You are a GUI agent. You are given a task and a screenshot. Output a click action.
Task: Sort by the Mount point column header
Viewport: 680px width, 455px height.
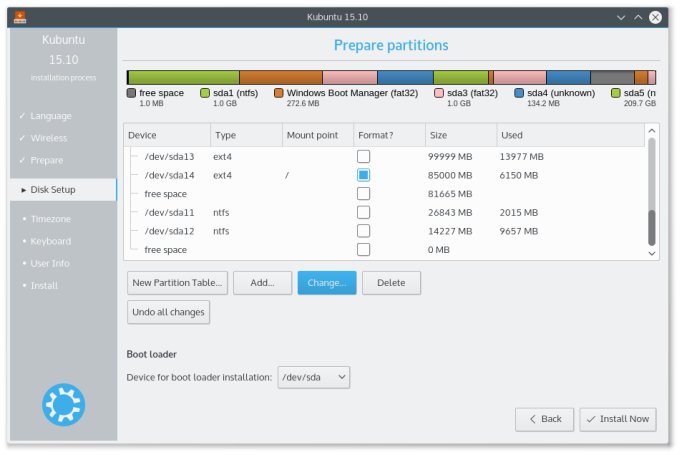318,135
